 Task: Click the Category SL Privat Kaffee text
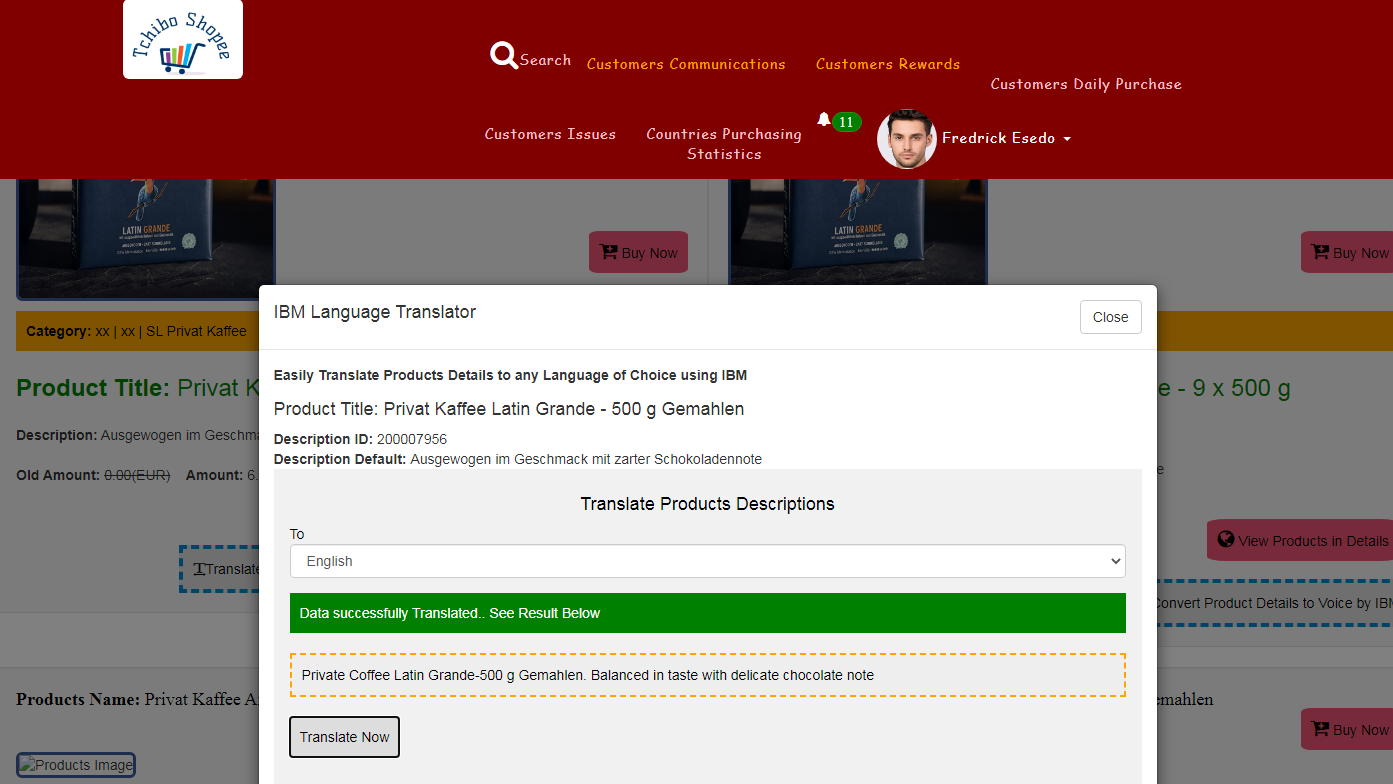point(136,331)
